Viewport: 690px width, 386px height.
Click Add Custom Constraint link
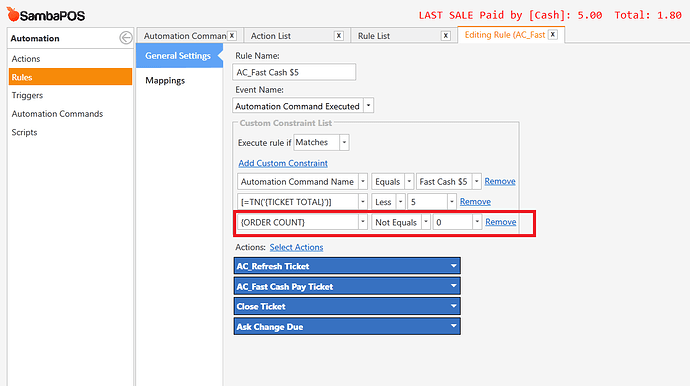(x=283, y=163)
